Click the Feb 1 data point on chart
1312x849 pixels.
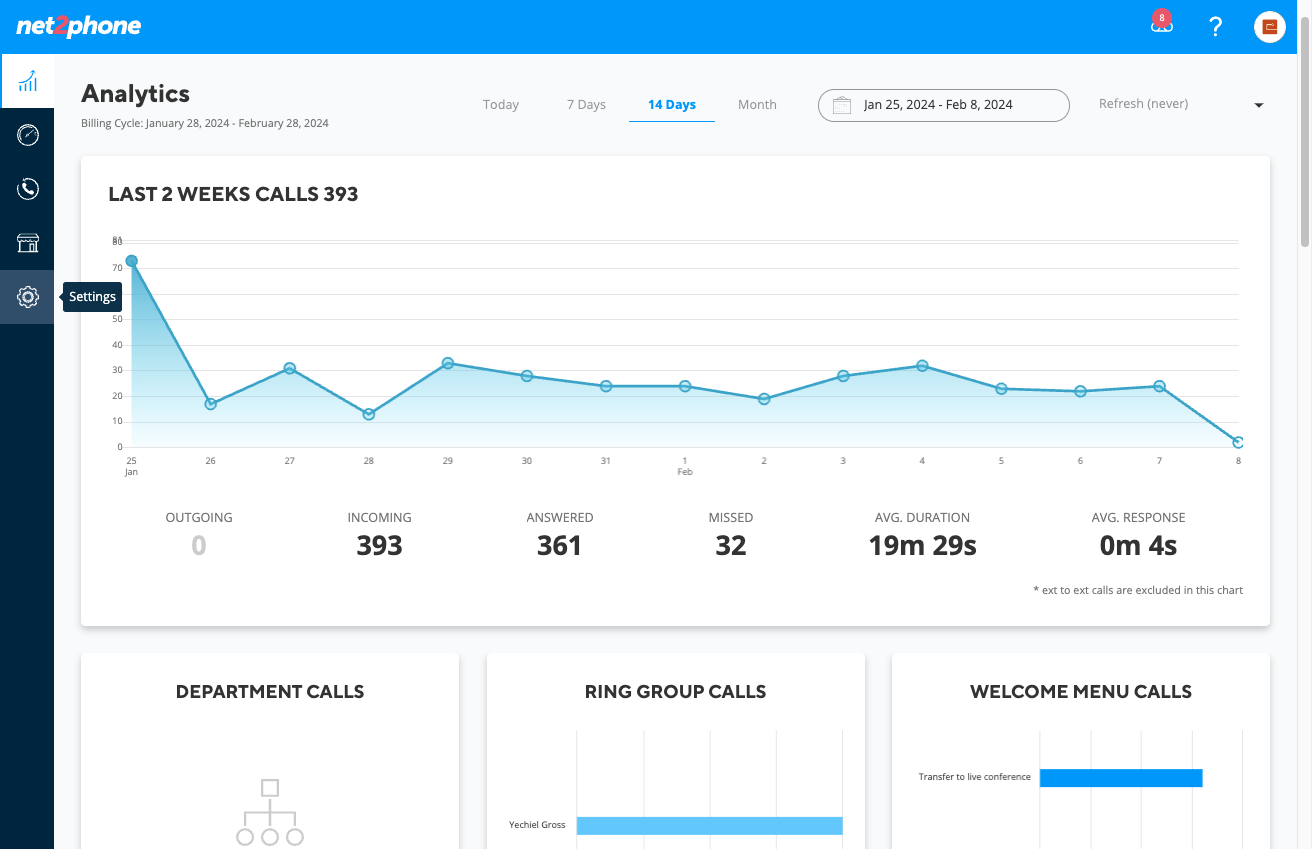[685, 386]
